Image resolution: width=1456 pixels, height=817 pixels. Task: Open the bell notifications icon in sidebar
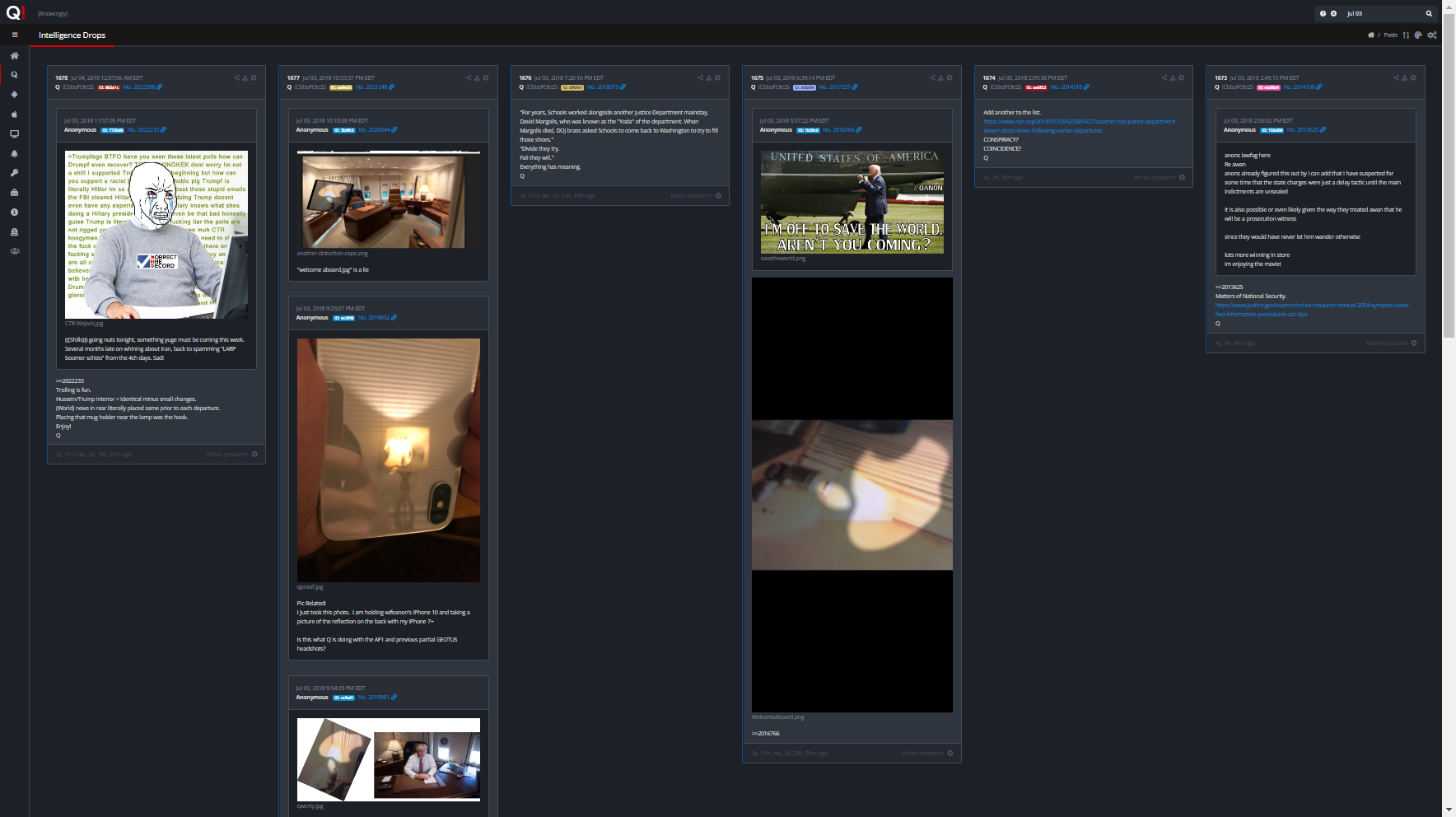point(14,154)
